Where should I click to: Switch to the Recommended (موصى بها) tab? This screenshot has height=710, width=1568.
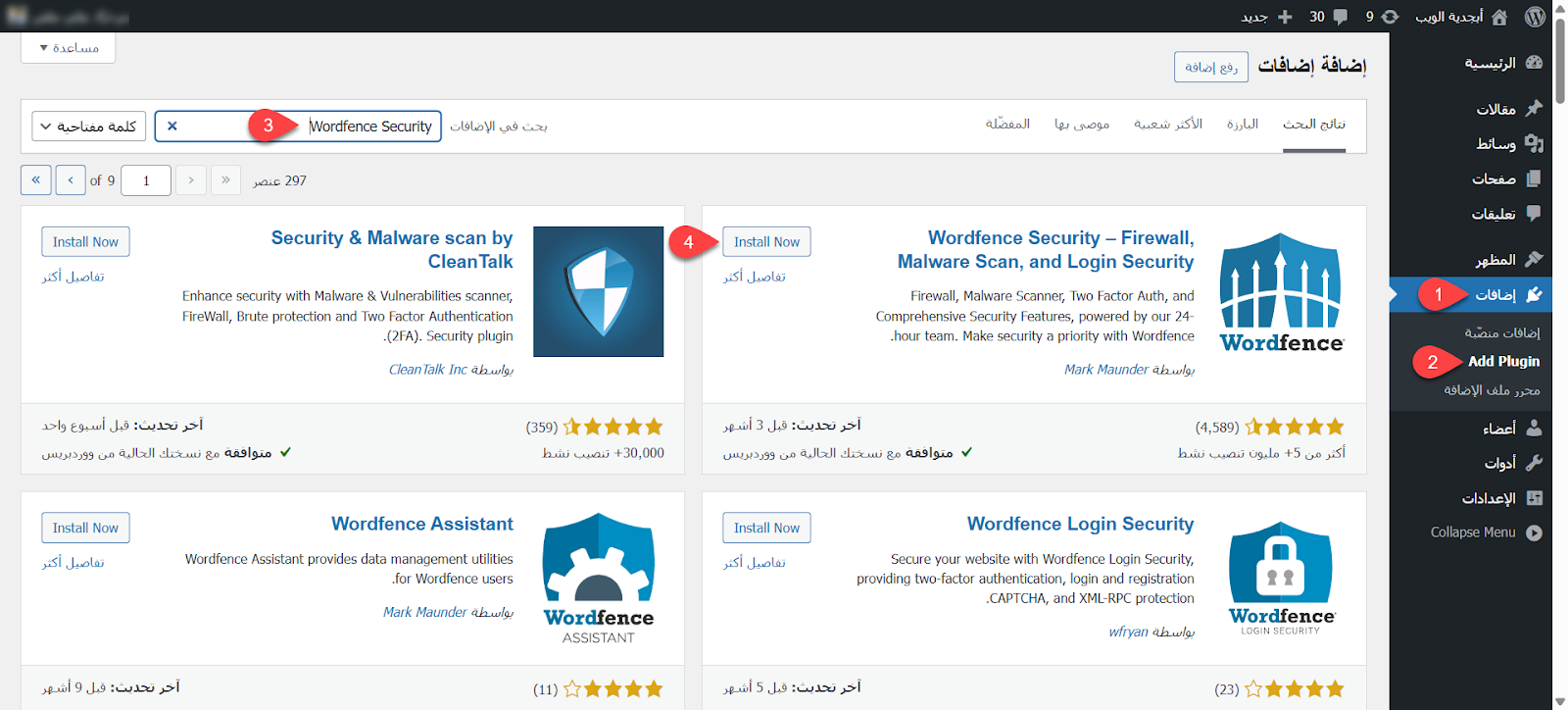[x=1082, y=125]
